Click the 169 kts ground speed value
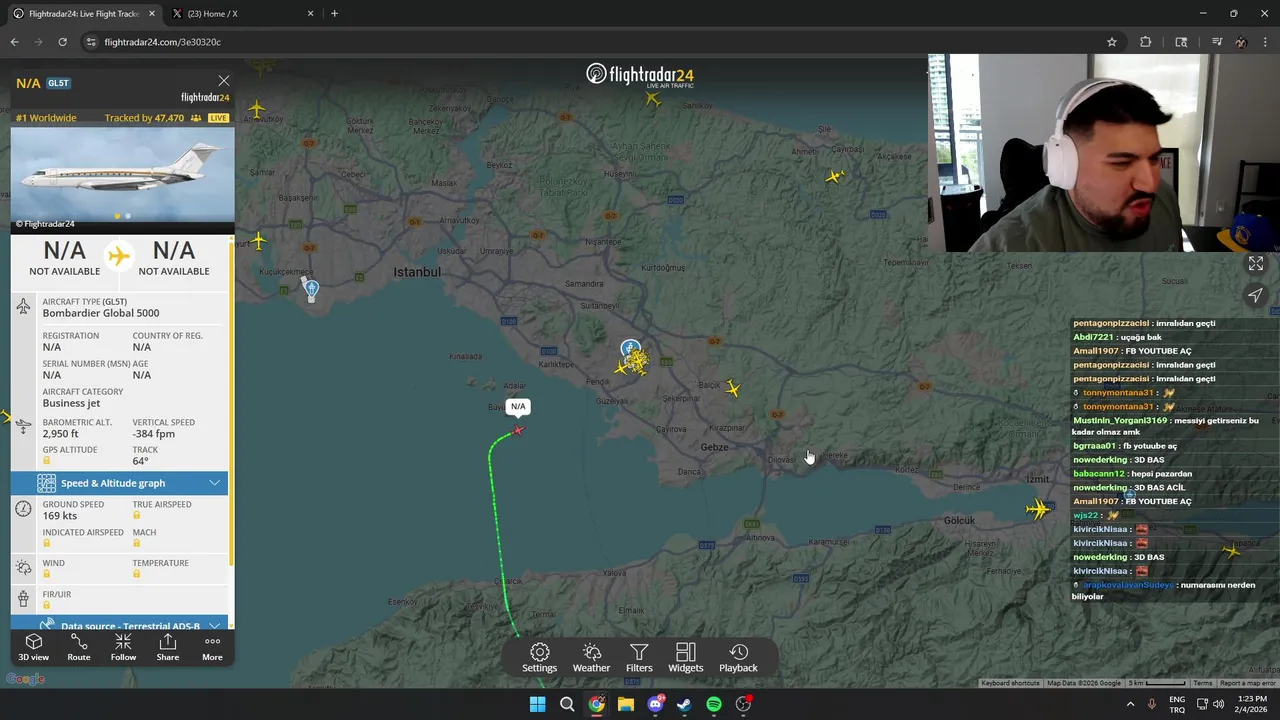The height and width of the screenshot is (720, 1280). click(59, 516)
